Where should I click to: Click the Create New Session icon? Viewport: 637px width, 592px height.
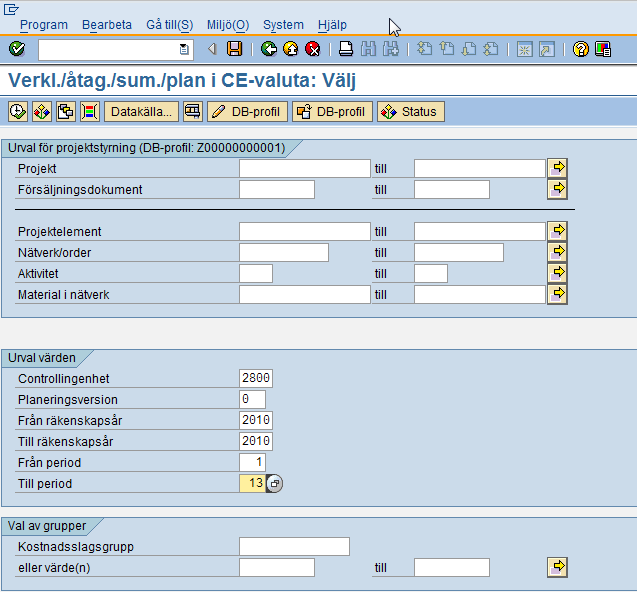(524, 50)
